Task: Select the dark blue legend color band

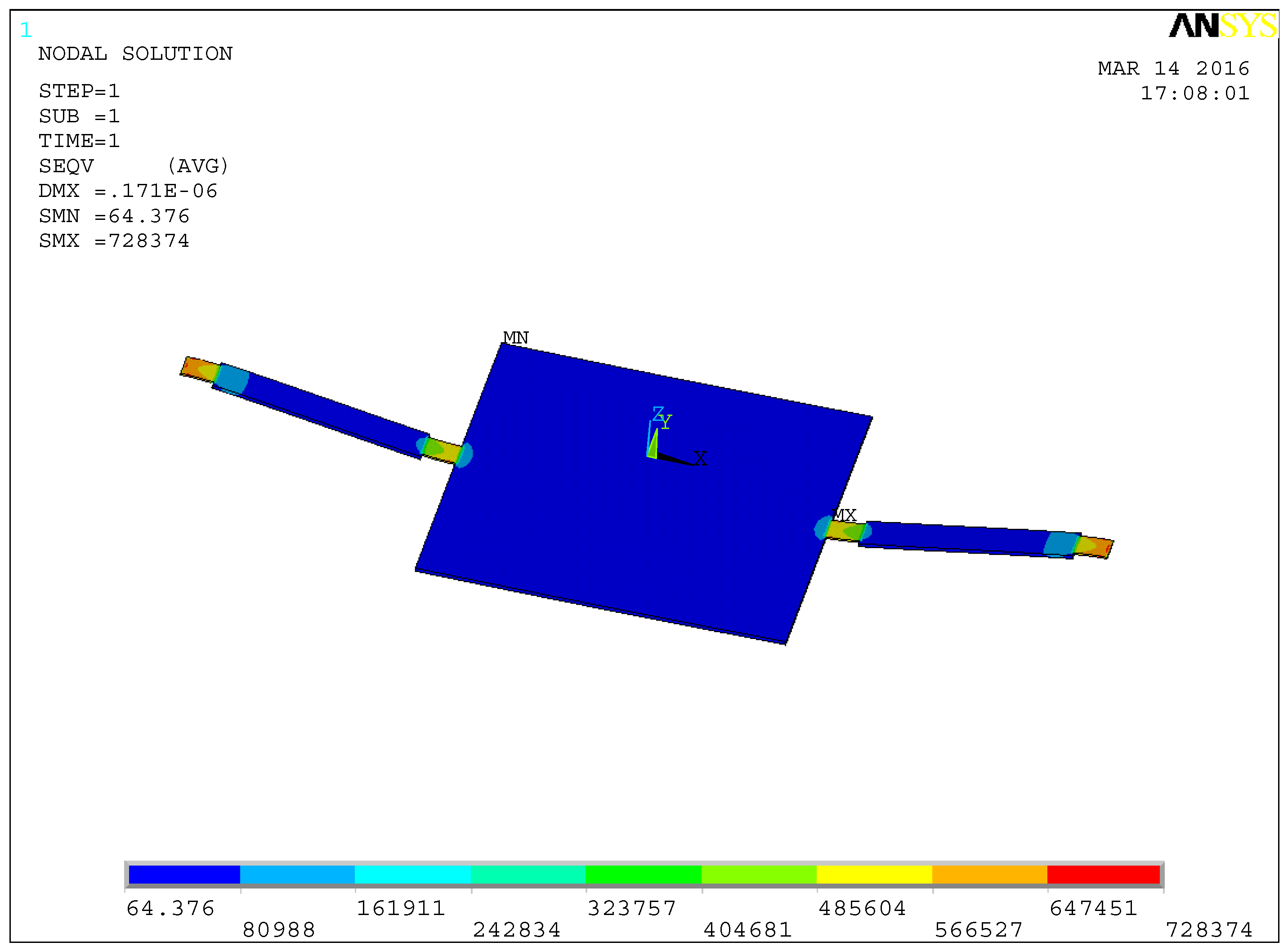Action: click(184, 875)
